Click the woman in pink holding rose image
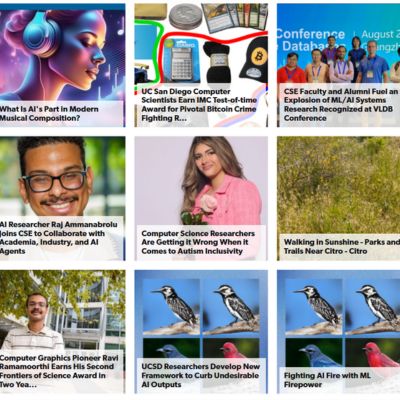The height and width of the screenshot is (400, 400). click(x=201, y=181)
